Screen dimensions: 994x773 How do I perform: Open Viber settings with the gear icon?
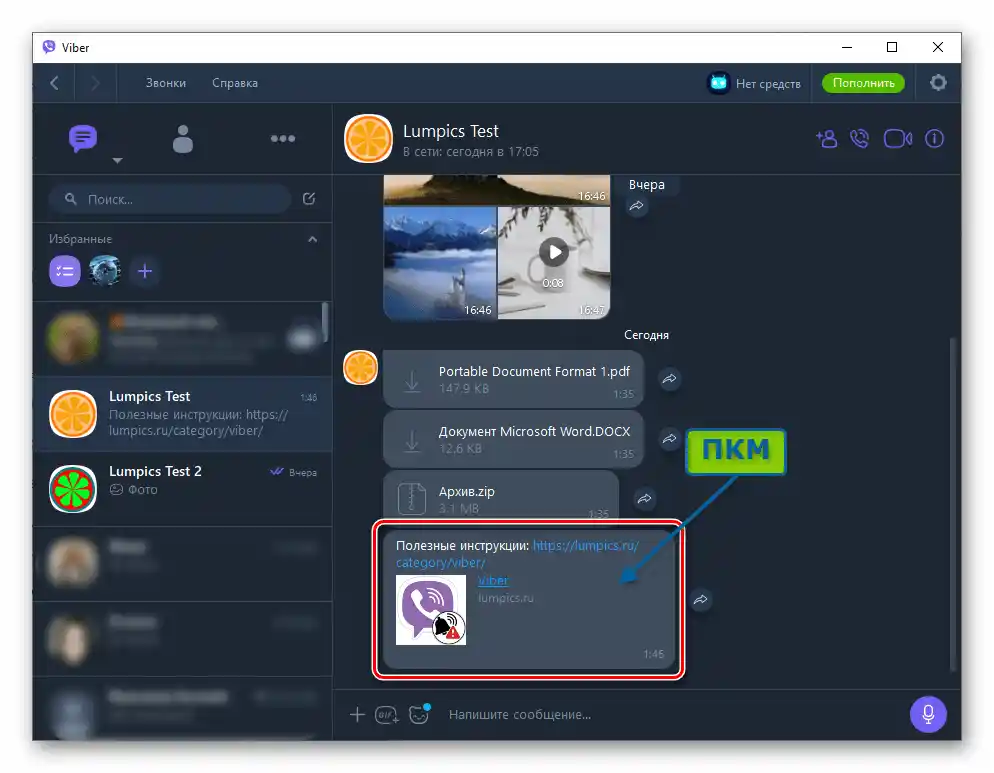[938, 83]
